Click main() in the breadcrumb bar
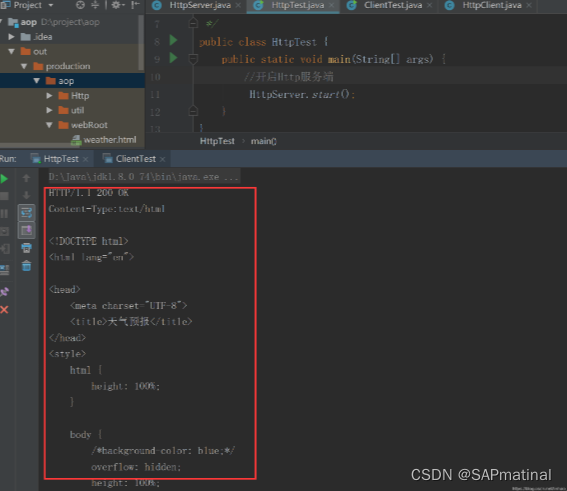The width and height of the screenshot is (567, 491). coord(264,141)
